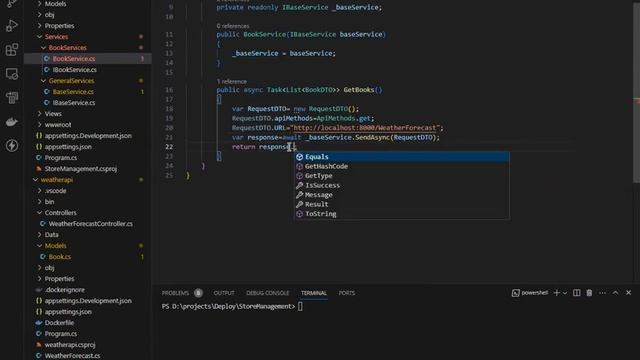
Task: Switch to the PROBLEMS tab
Action: click(x=176, y=293)
